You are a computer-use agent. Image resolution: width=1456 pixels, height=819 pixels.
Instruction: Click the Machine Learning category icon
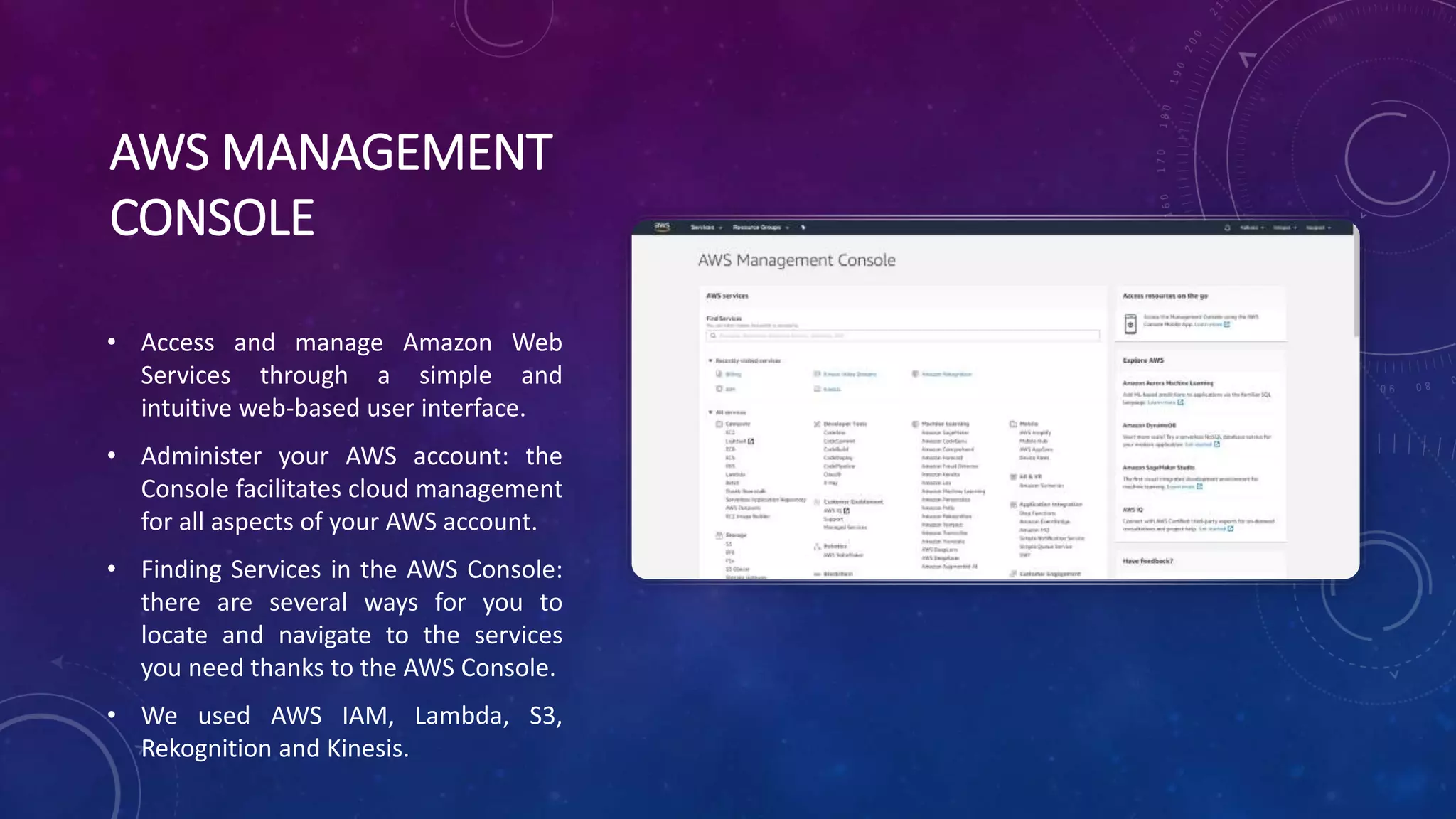915,424
